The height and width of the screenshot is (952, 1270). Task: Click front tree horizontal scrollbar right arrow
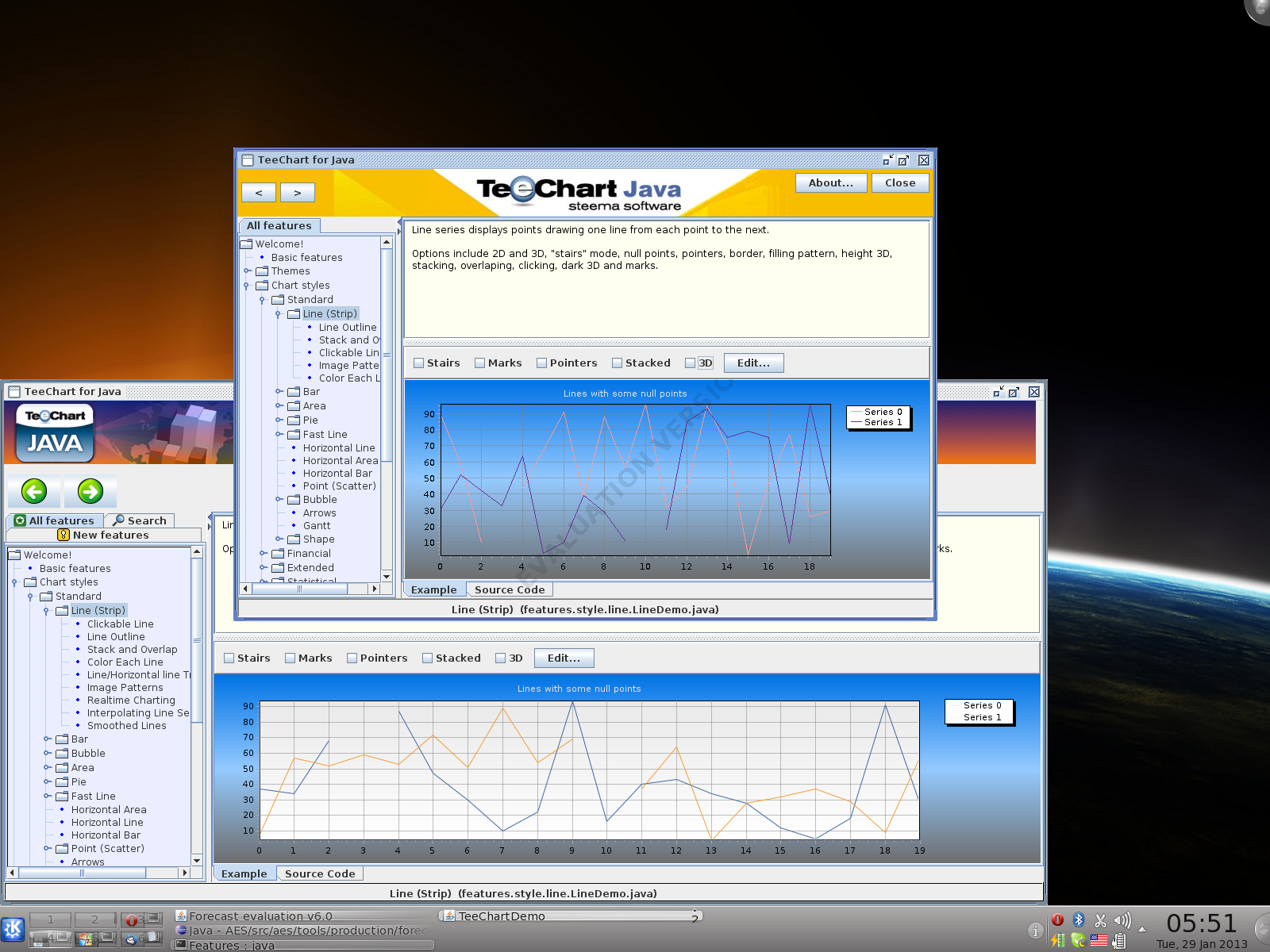374,589
